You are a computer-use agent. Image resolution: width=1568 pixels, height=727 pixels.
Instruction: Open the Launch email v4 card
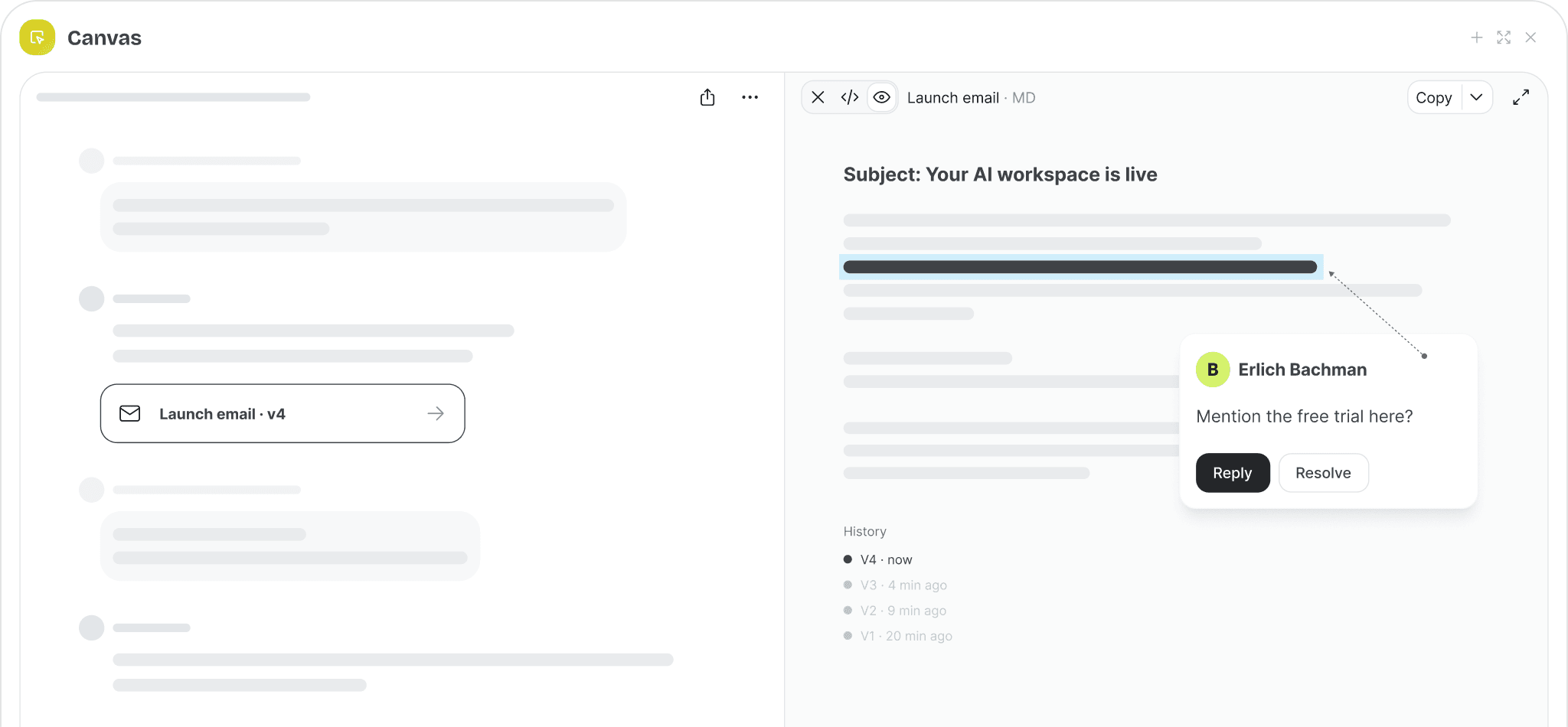click(283, 413)
